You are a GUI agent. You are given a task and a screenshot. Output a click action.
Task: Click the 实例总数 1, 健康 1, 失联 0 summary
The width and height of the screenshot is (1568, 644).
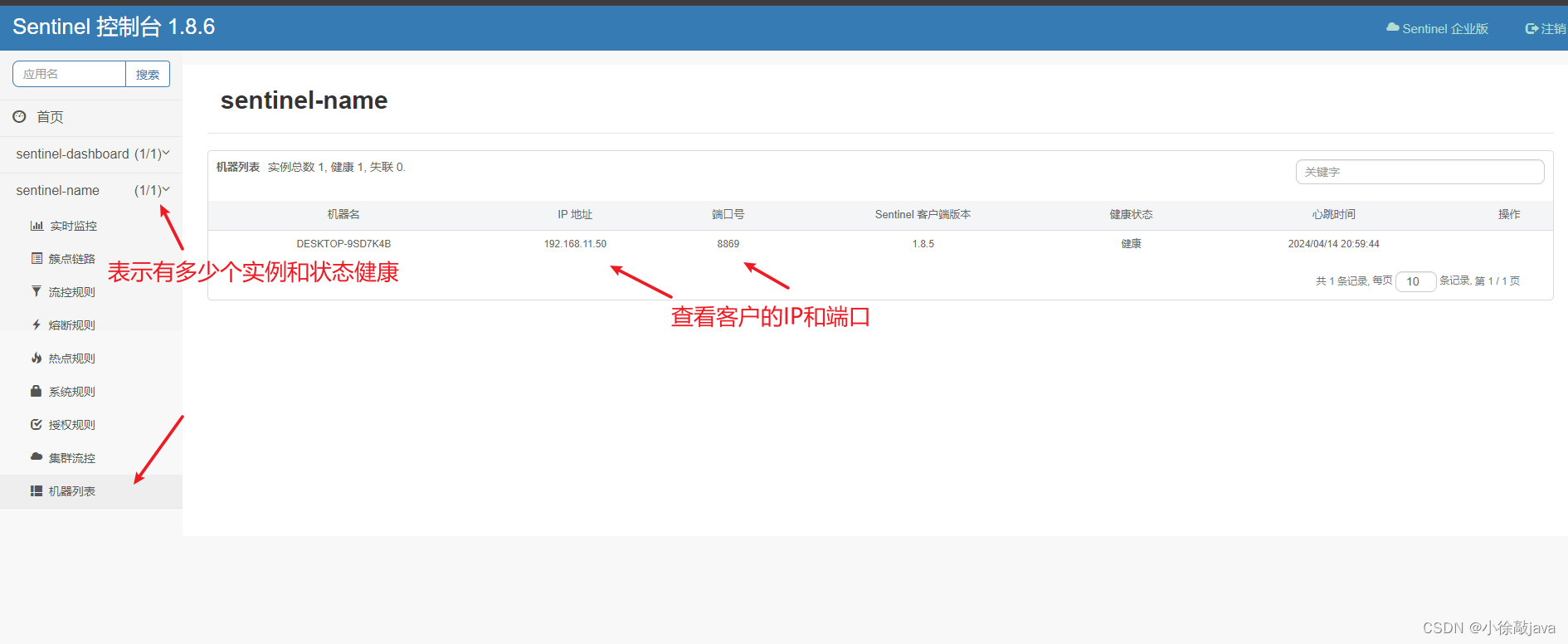(x=336, y=167)
